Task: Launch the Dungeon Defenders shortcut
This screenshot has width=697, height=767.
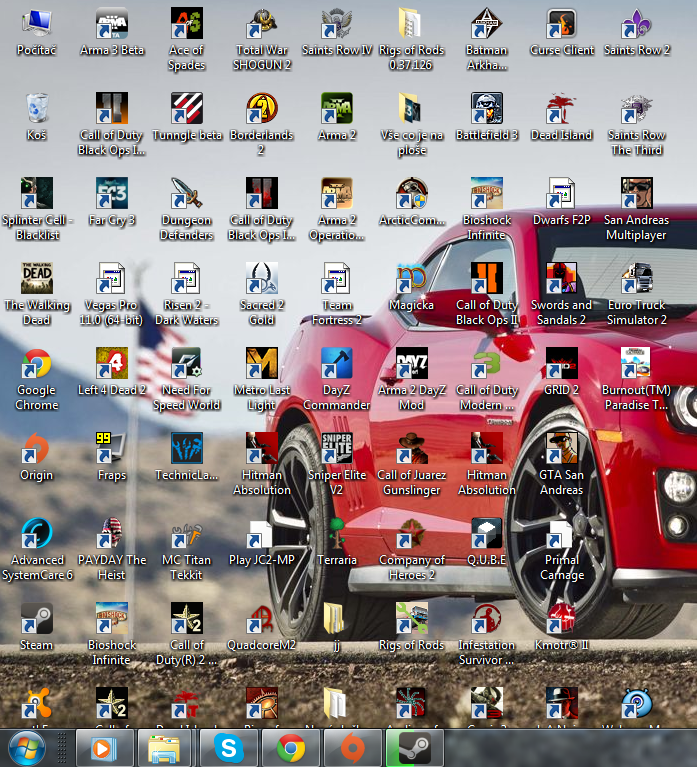Action: click(187, 195)
